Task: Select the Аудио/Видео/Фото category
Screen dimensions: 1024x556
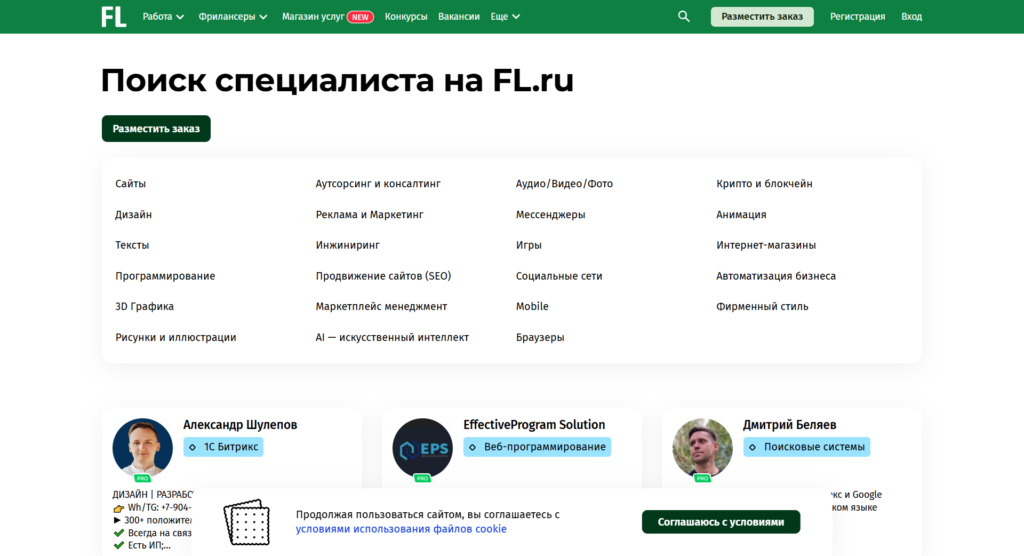Action: click(x=564, y=184)
